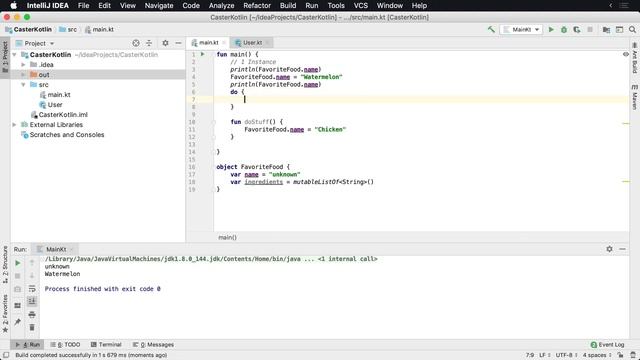The width and height of the screenshot is (640, 360).
Task: Open Run panel settings gear
Action: tap(609, 249)
